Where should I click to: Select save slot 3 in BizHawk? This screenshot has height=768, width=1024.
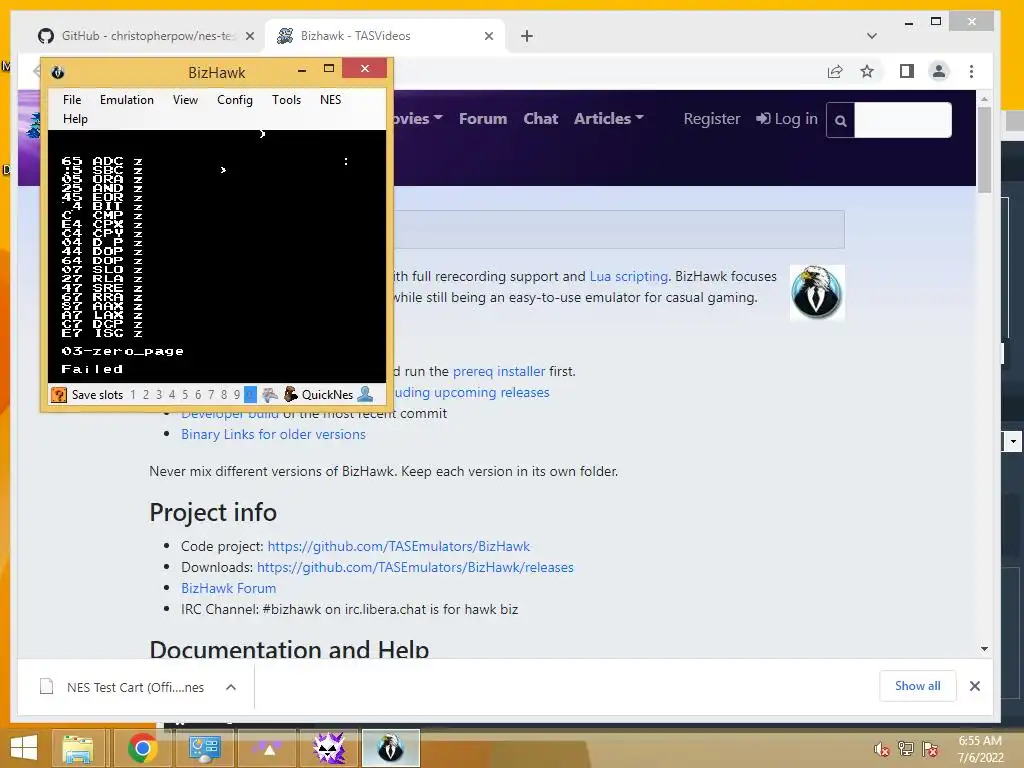point(159,394)
